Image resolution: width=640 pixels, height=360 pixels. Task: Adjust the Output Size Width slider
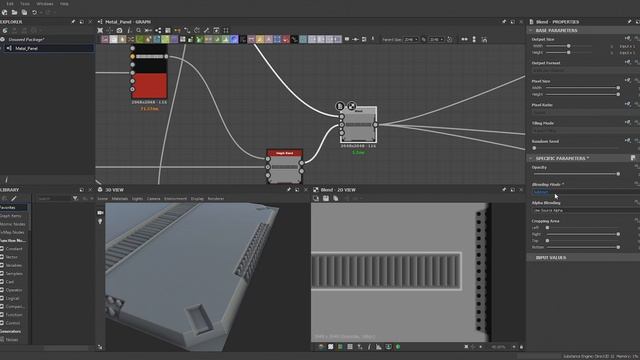569,46
